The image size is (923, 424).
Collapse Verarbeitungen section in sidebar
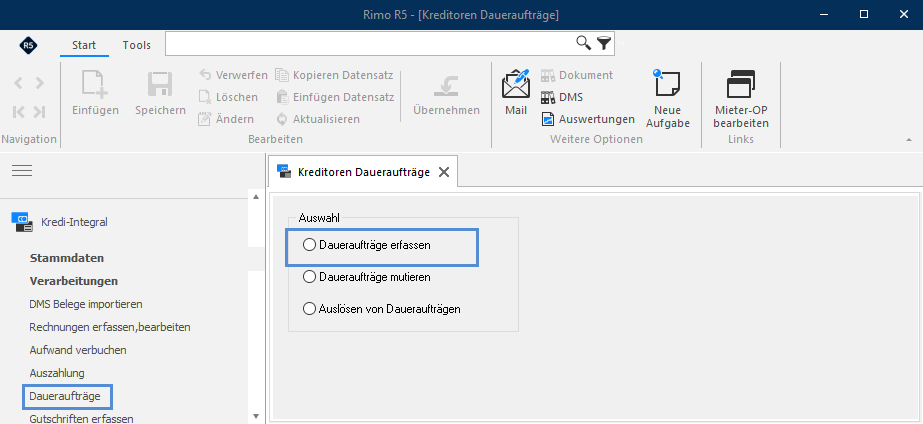(x=74, y=281)
